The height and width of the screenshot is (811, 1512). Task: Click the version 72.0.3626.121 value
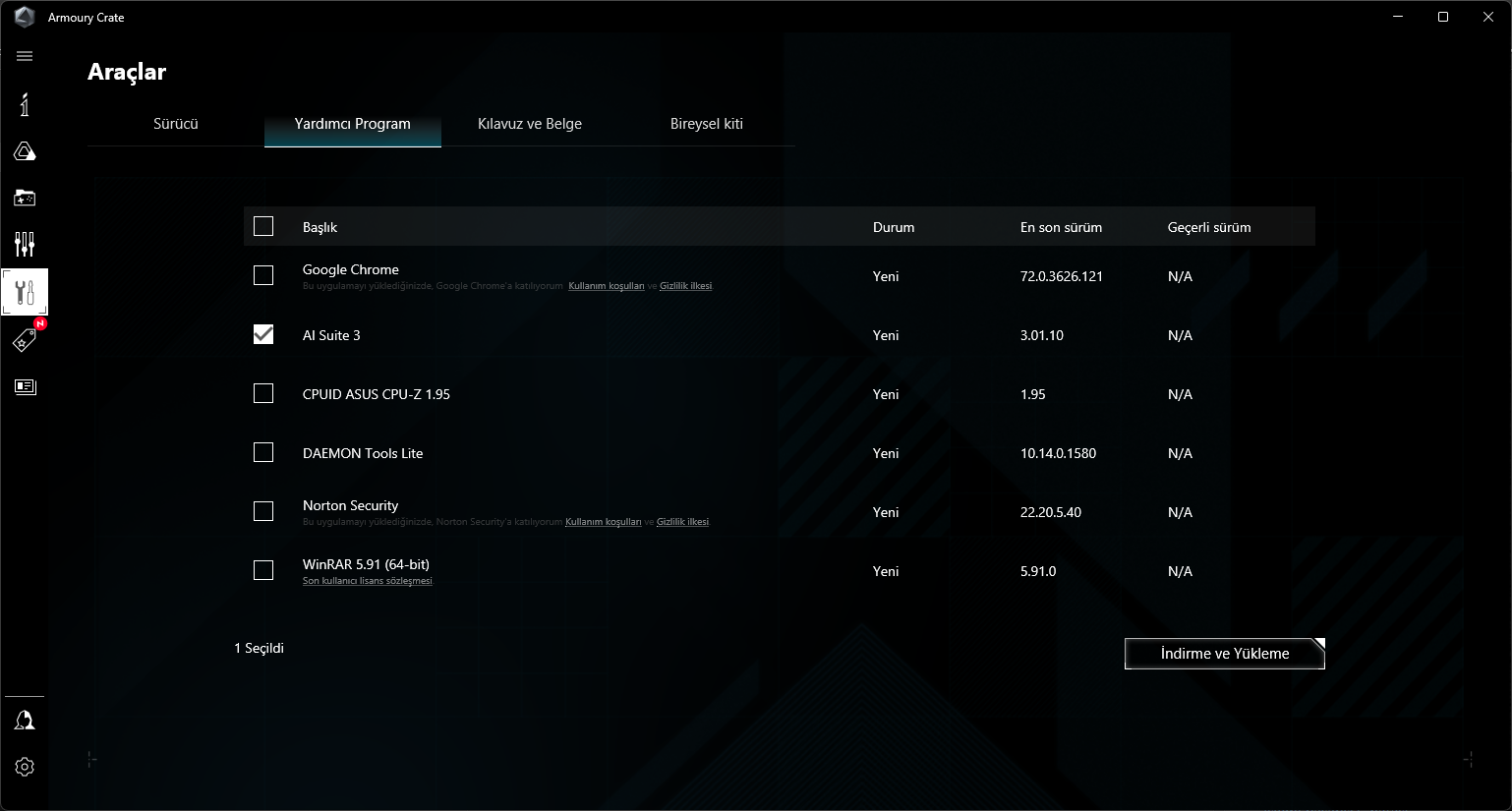(x=1062, y=276)
